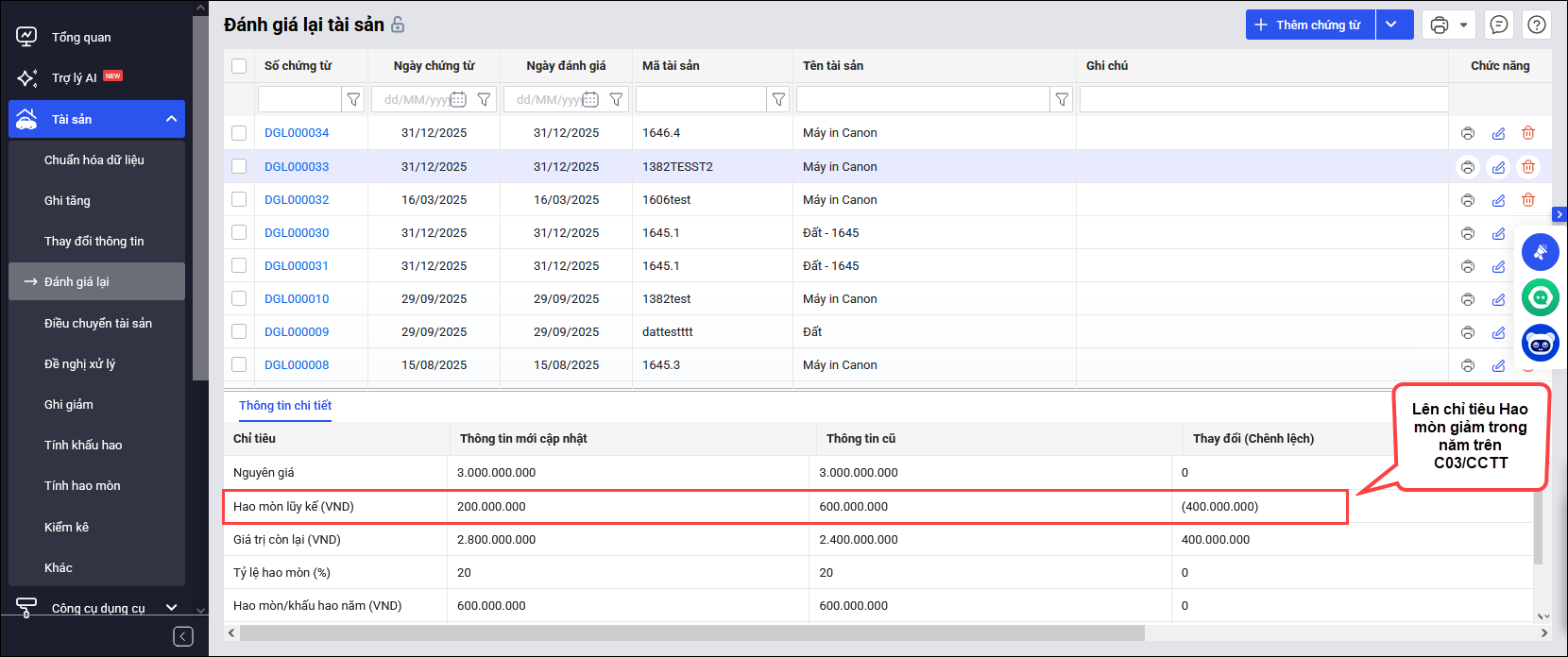Expand the Công cụ dụng cụ menu
Image resolution: width=1568 pixels, height=657 pixels.
click(171, 608)
